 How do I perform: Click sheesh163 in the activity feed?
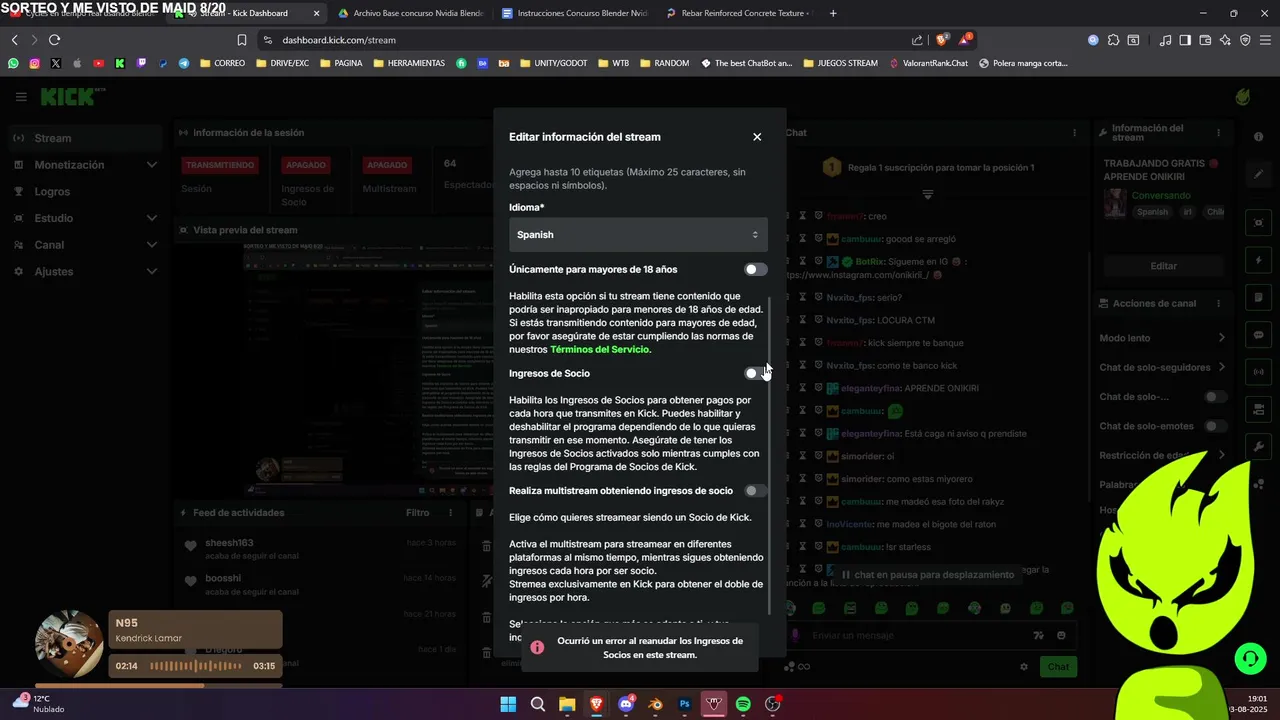point(229,543)
